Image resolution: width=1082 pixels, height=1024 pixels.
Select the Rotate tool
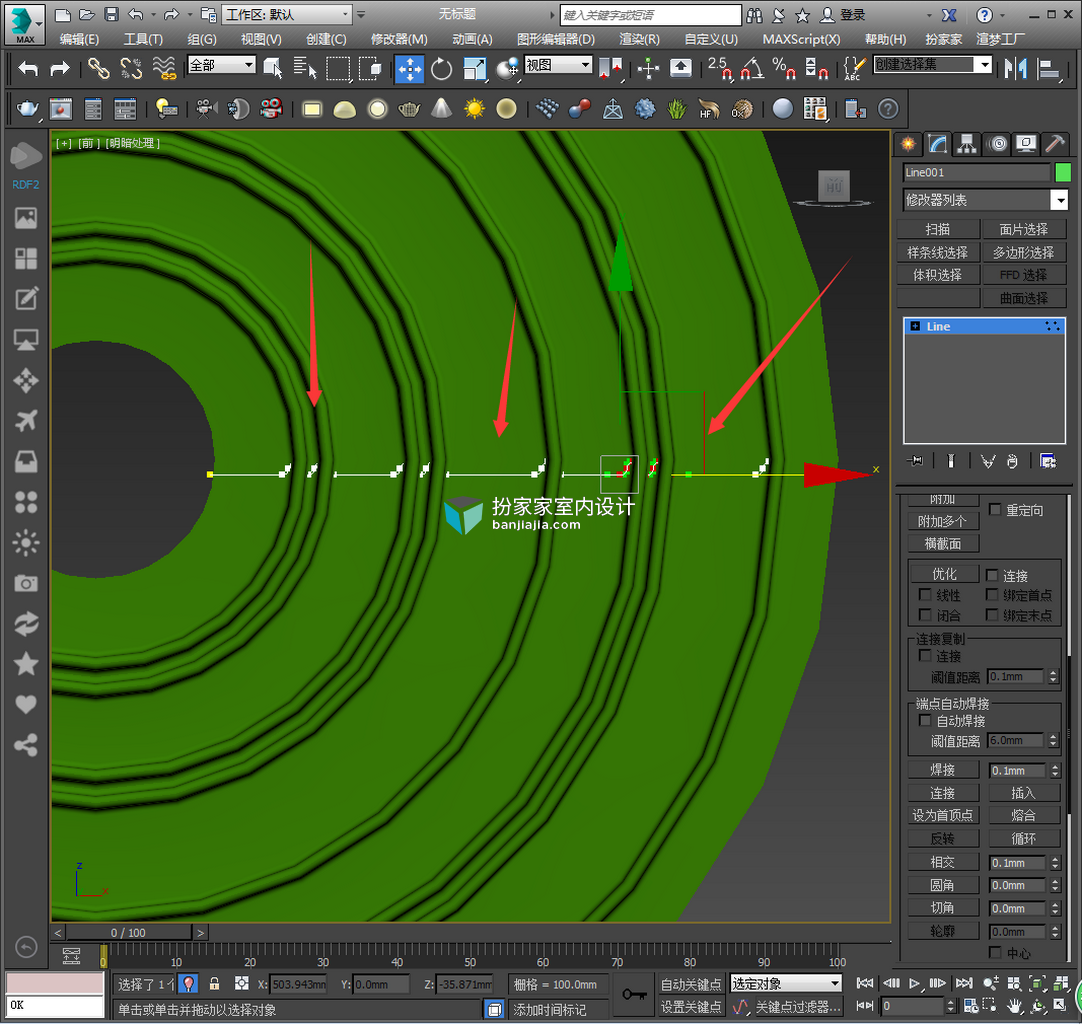(x=441, y=69)
